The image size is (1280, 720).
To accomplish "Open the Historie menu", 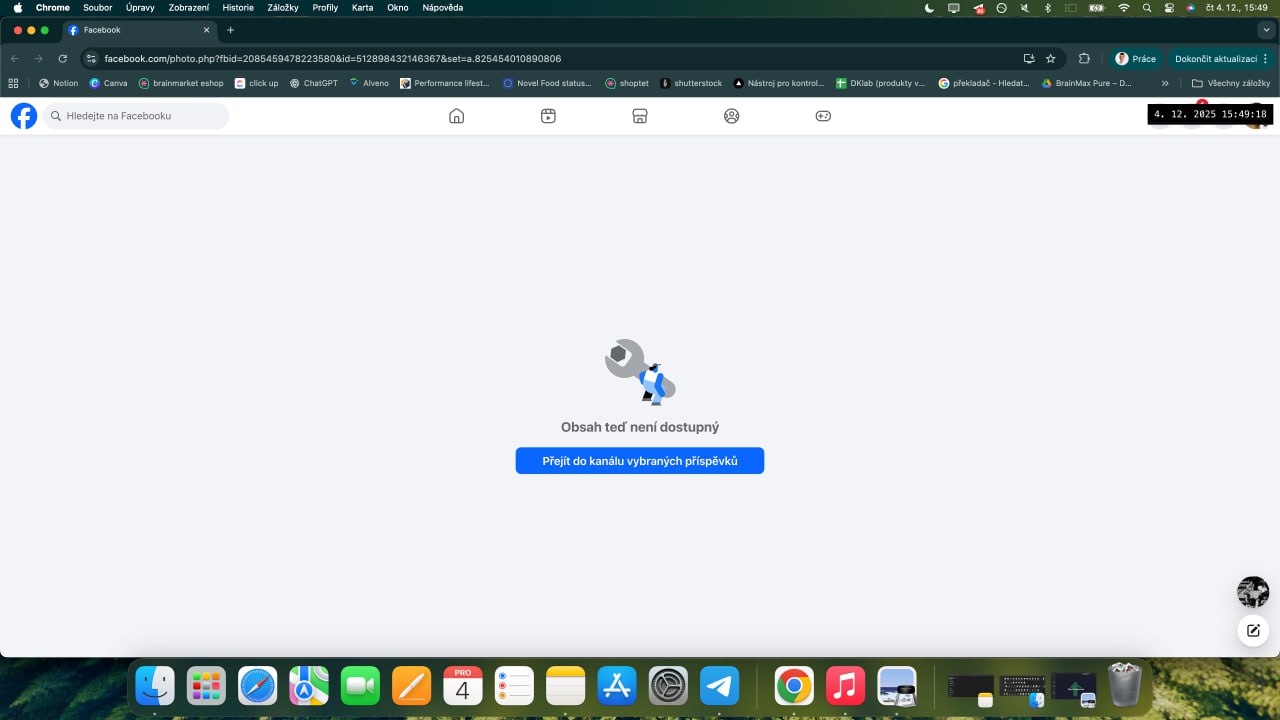I will tap(238, 8).
